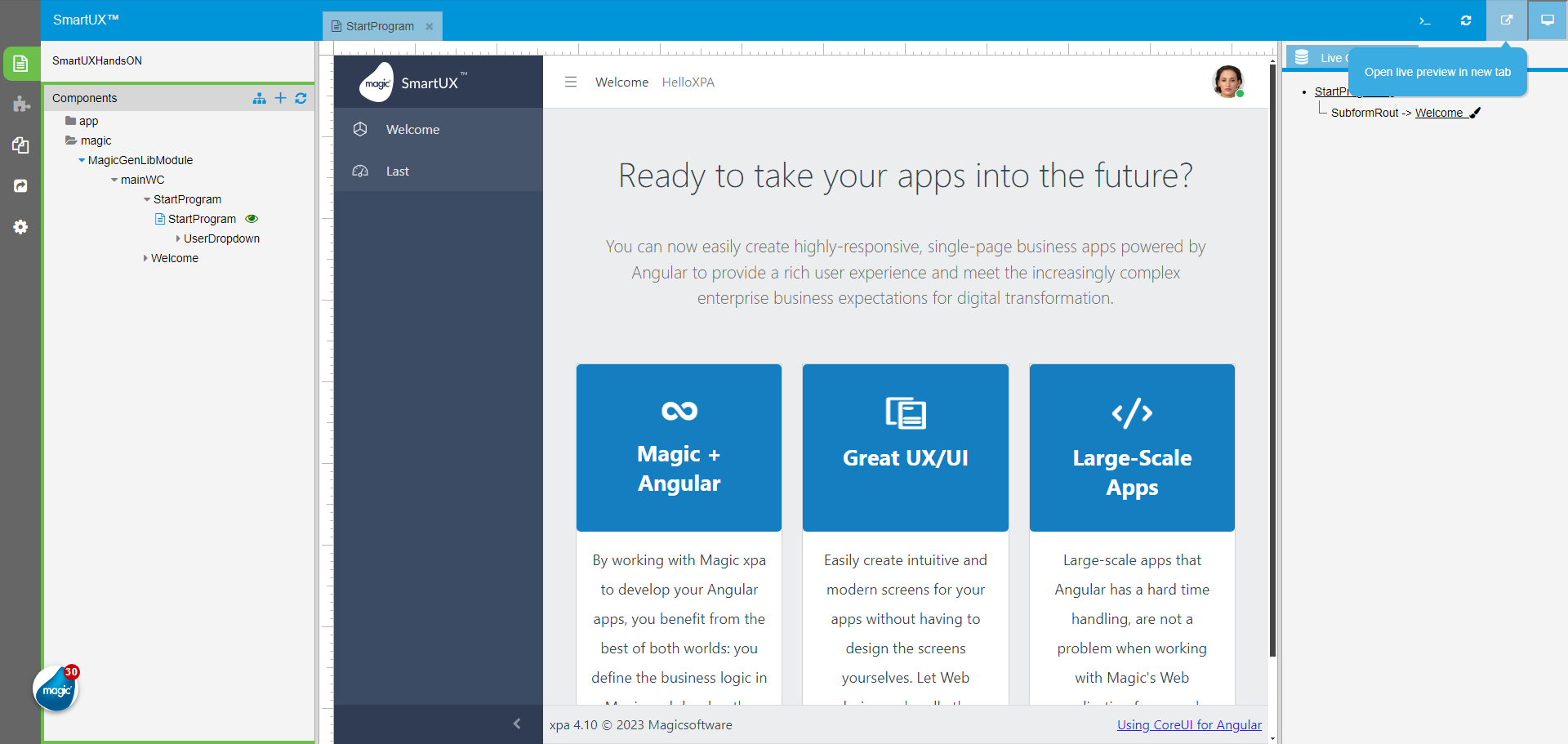Collapse the MagicGenLibModule tree node
1568x744 pixels.
(82, 160)
